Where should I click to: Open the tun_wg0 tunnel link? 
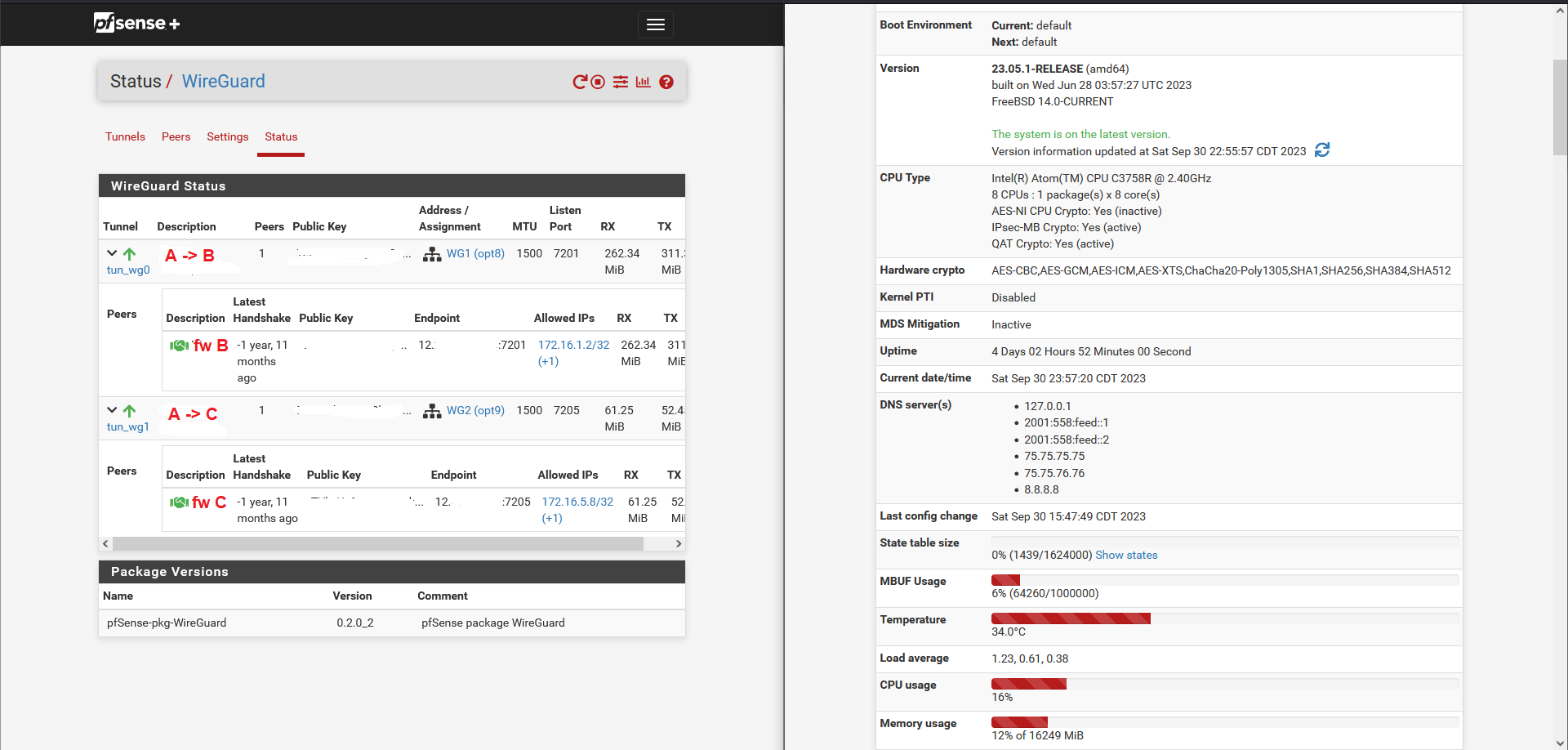tap(128, 270)
